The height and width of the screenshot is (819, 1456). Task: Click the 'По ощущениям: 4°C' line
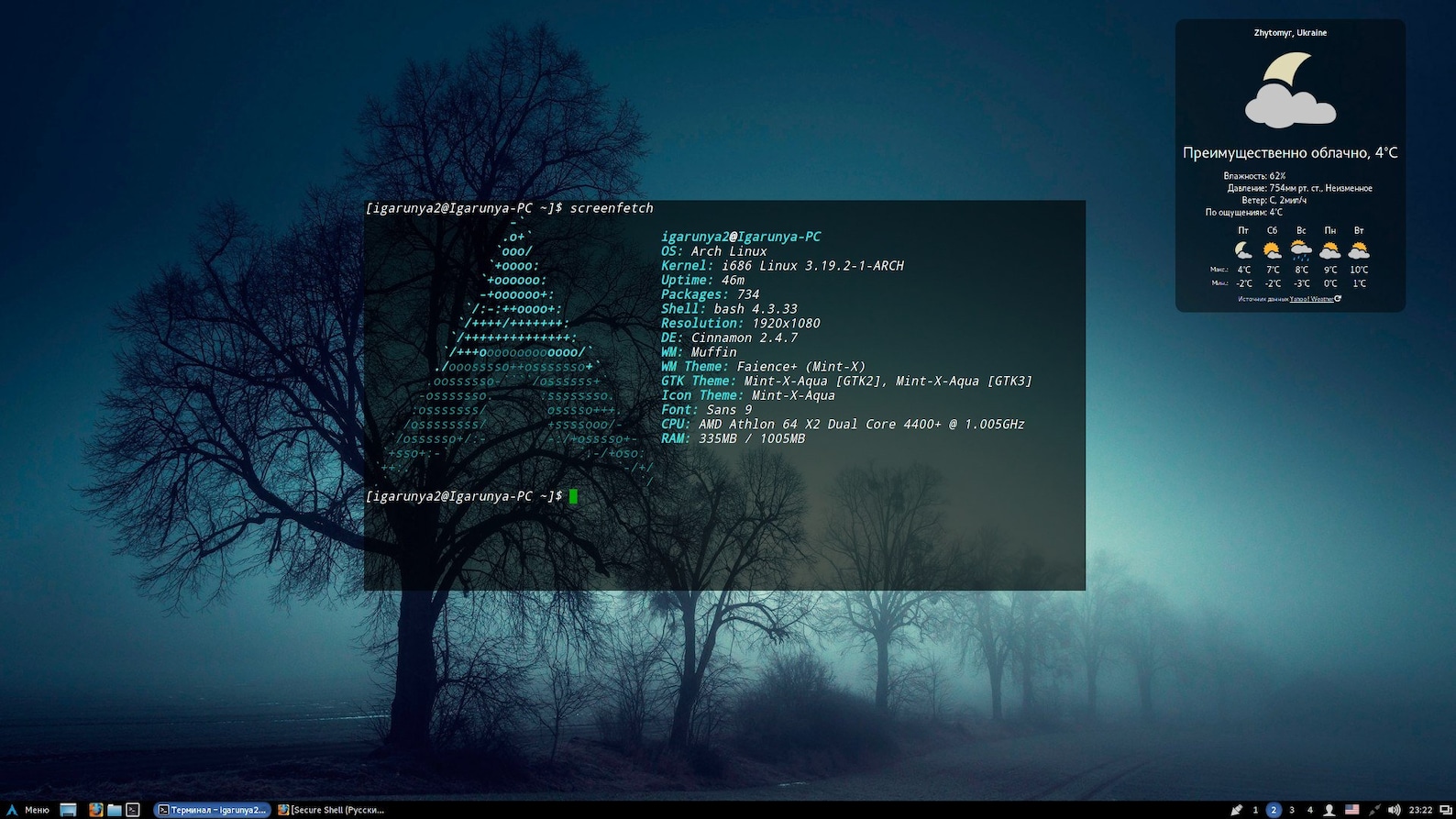click(x=1243, y=212)
